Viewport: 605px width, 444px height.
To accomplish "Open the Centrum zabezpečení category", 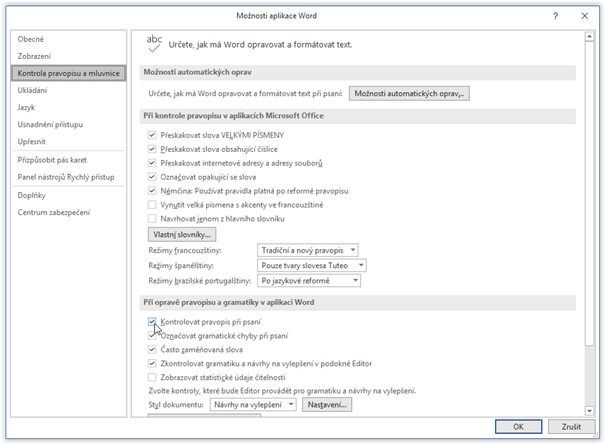I will point(69,213).
